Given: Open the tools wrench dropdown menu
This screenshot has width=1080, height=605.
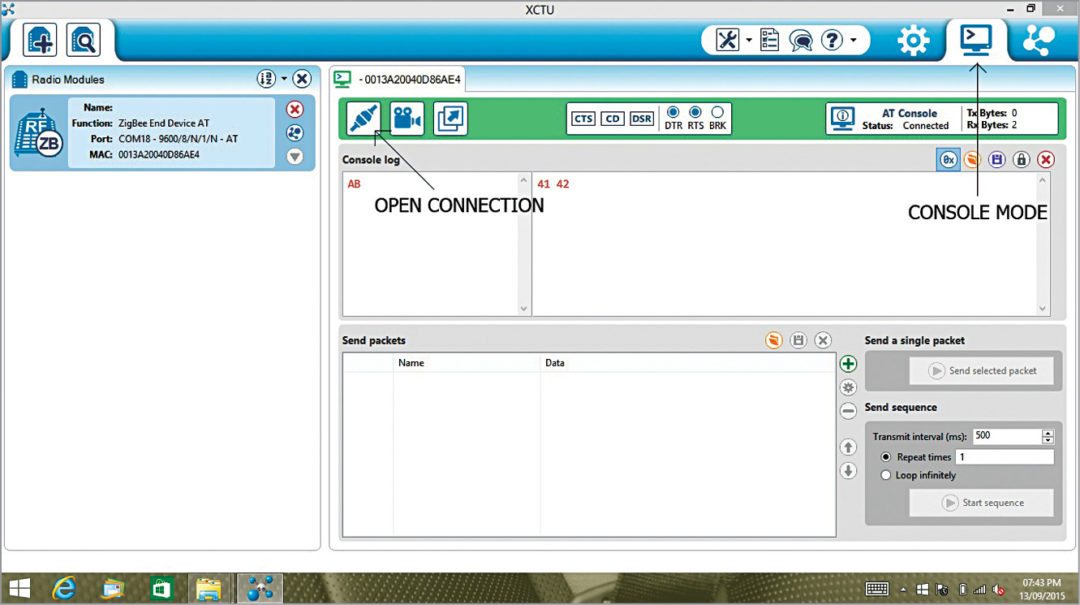Looking at the screenshot, I should [734, 40].
